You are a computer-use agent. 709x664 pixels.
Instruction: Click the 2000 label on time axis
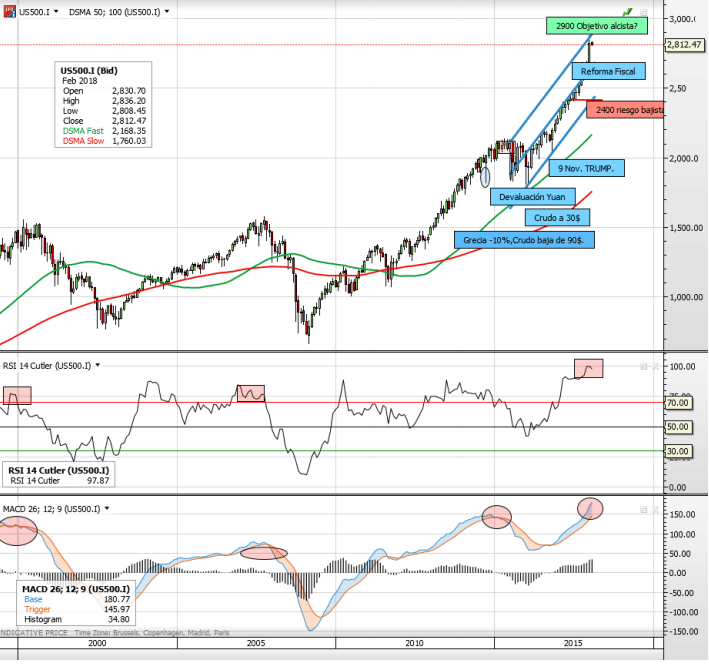point(97,643)
